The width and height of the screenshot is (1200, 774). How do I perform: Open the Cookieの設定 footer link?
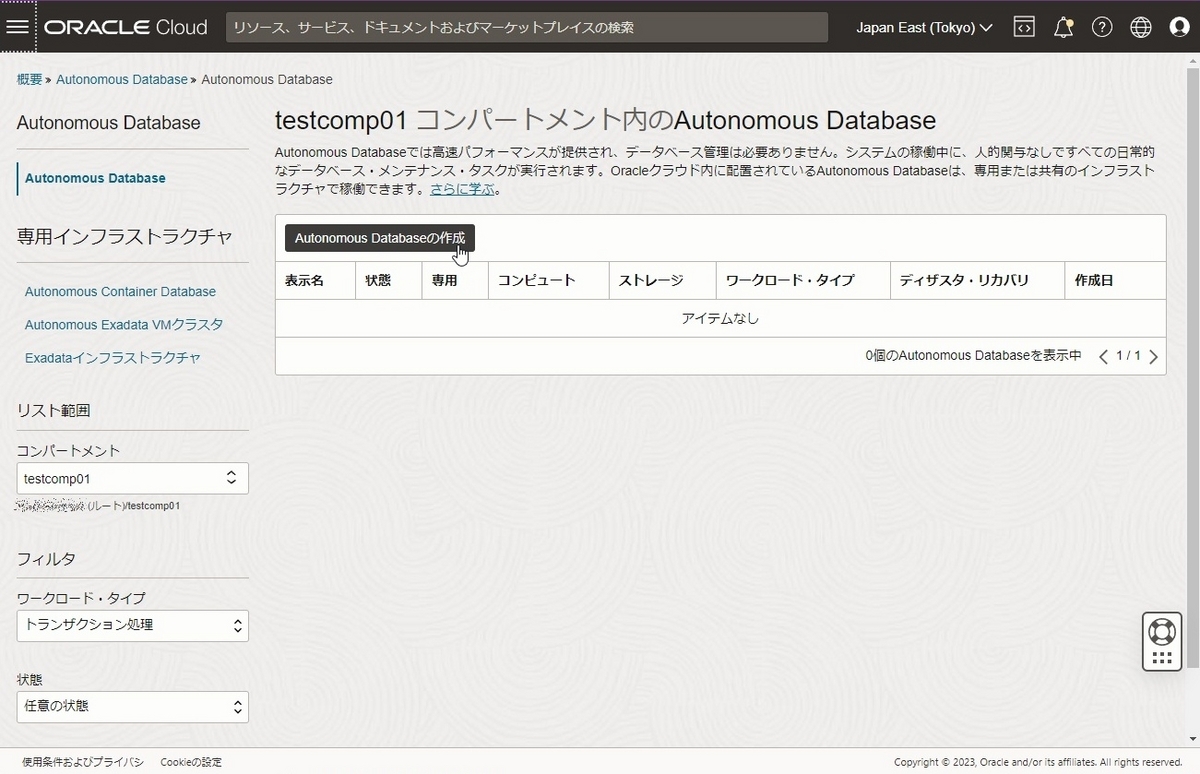(190, 761)
